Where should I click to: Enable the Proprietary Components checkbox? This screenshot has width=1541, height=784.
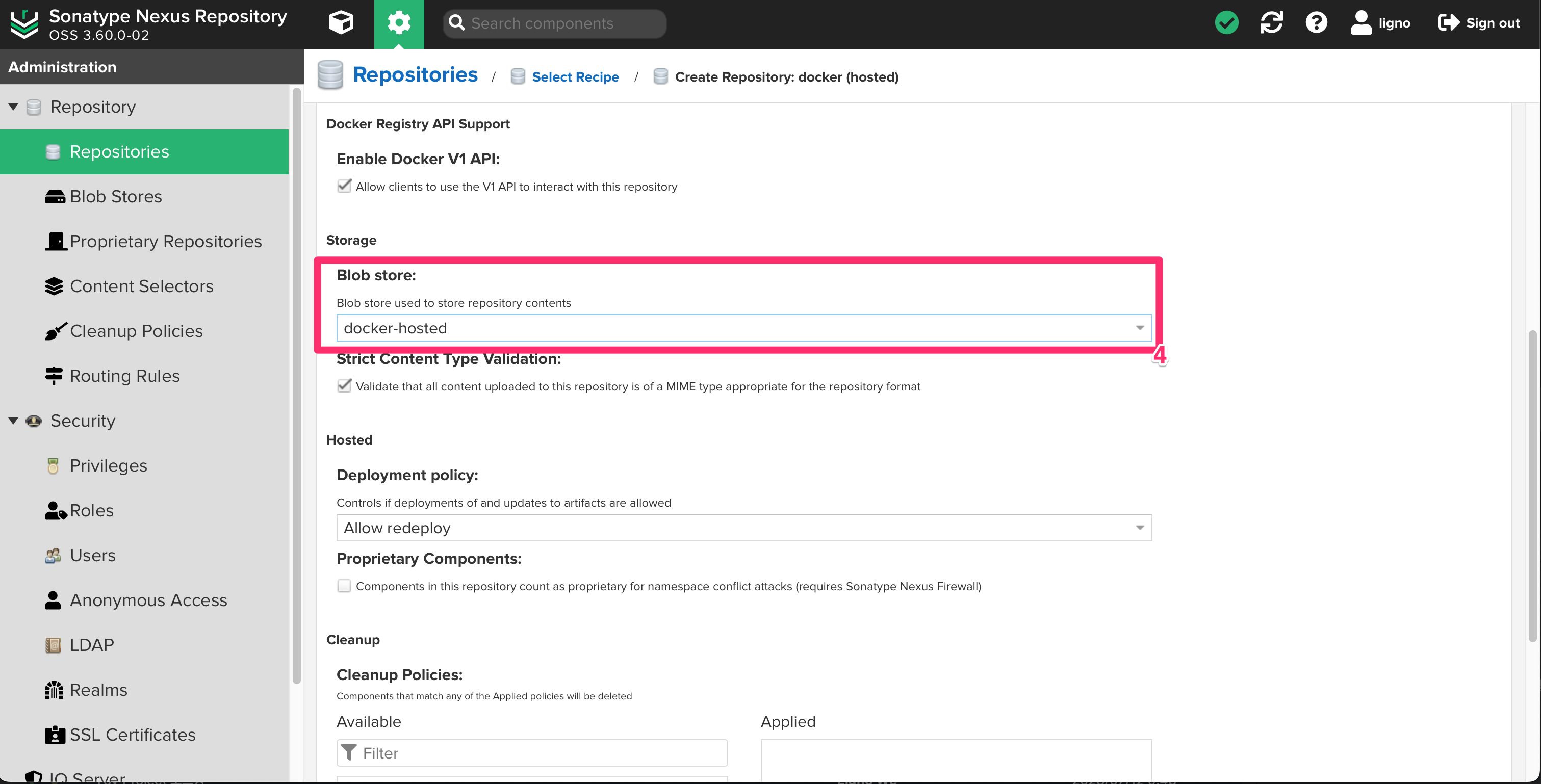pos(344,586)
